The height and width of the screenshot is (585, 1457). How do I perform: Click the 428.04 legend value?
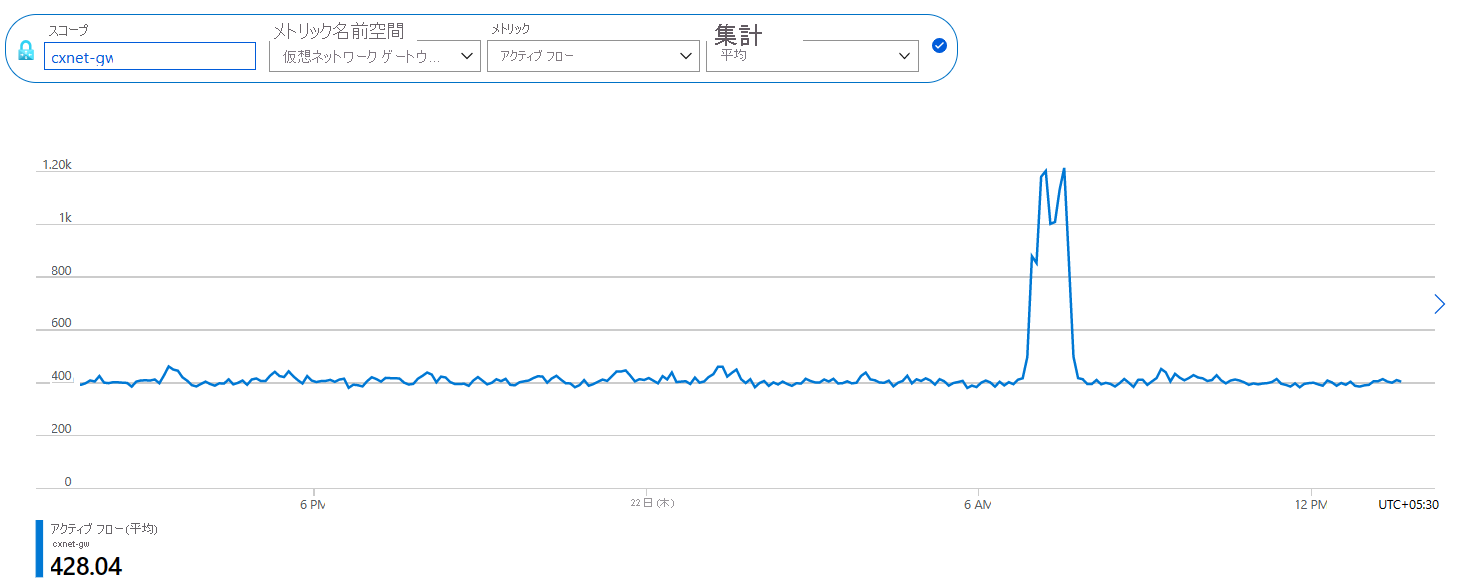86,566
